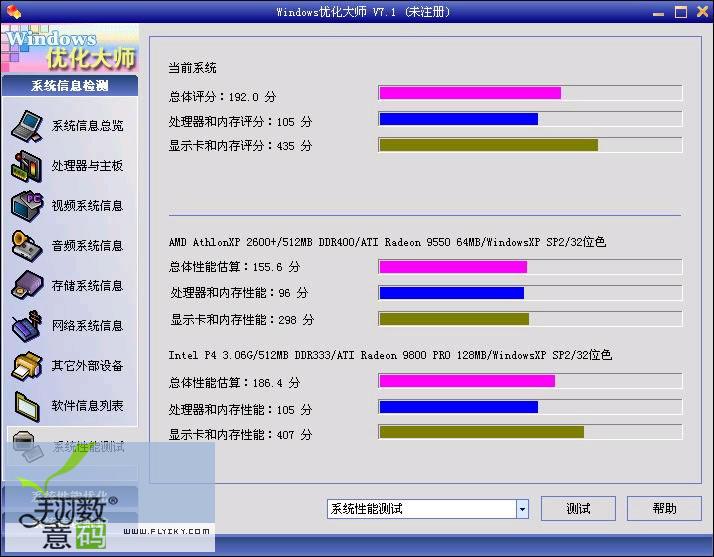This screenshot has height=557, width=714.
Task: Click the 当前系统 heading text
Action: tap(193, 68)
